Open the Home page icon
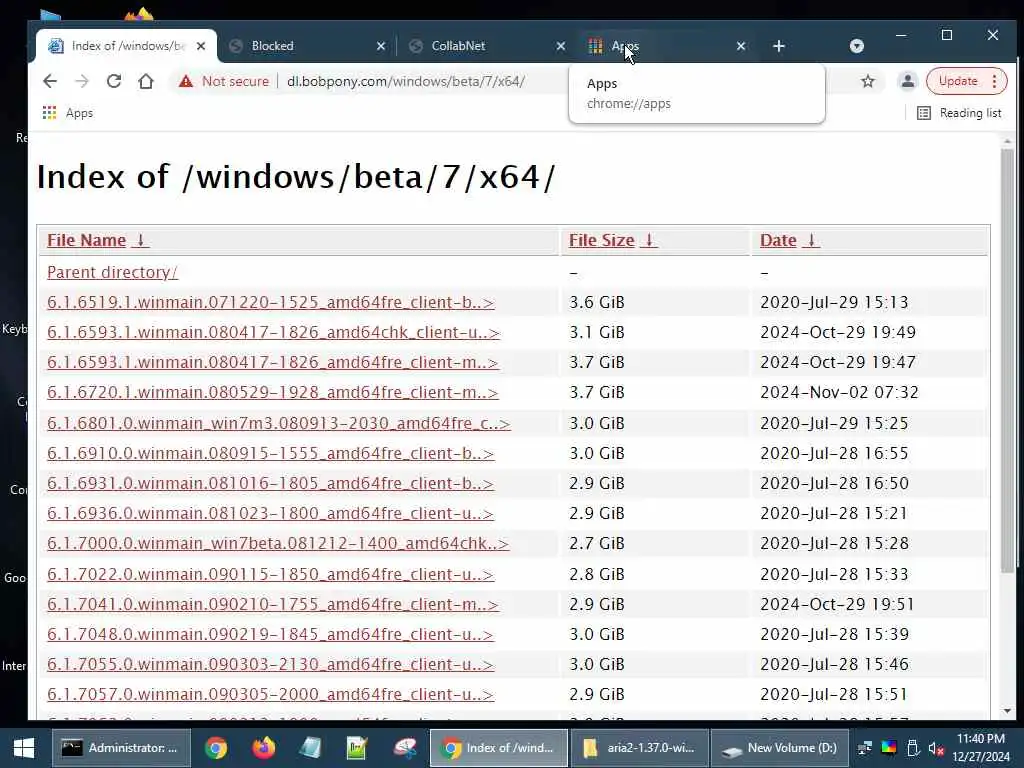Screen dimensions: 1024x768 coord(146,81)
